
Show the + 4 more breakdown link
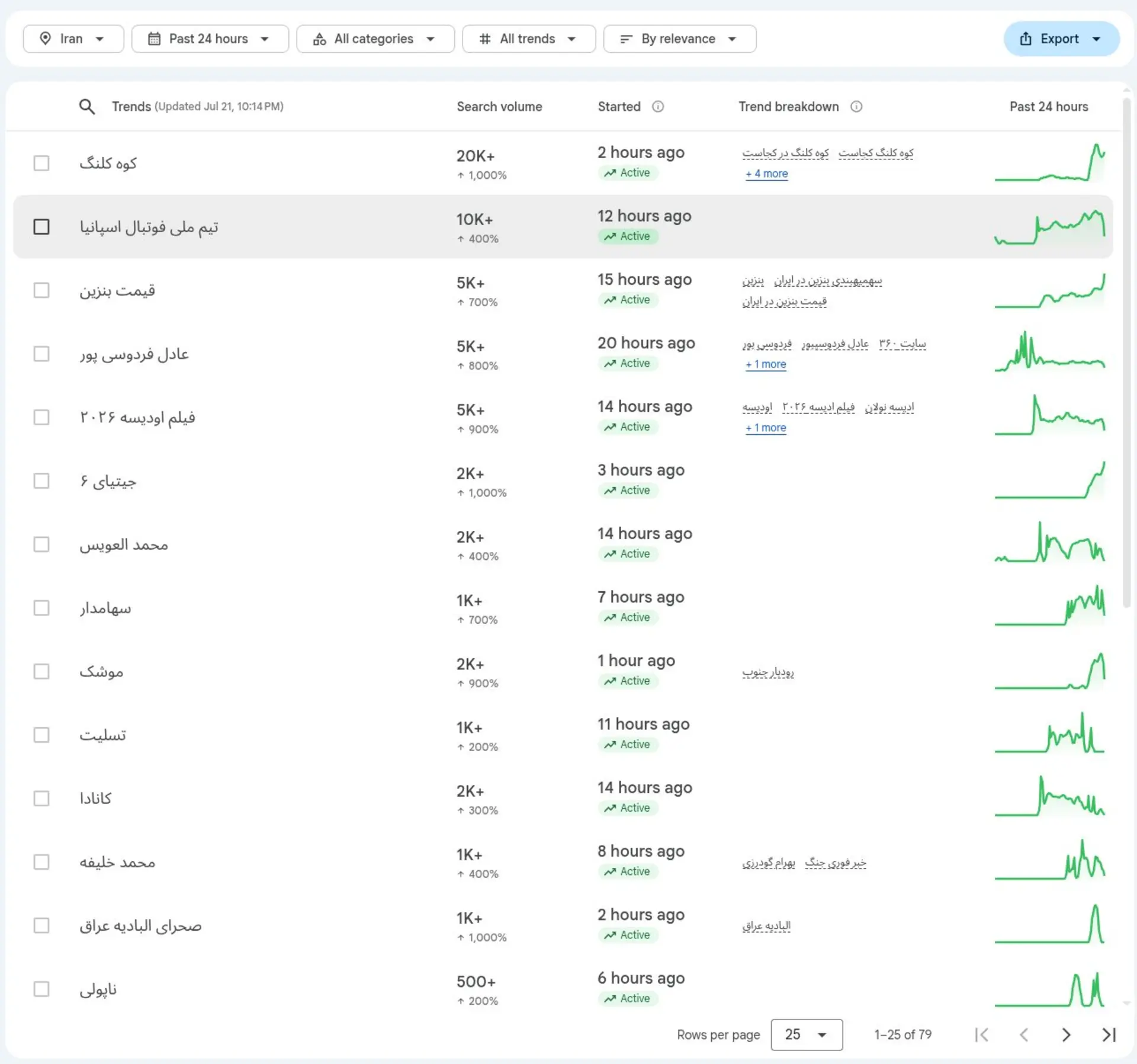coord(766,174)
